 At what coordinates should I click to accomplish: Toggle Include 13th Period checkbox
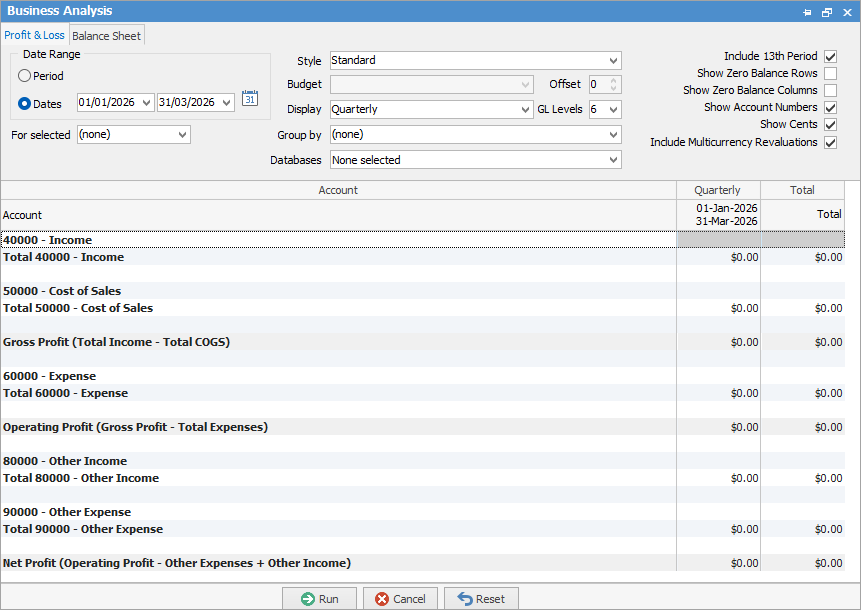(x=830, y=57)
